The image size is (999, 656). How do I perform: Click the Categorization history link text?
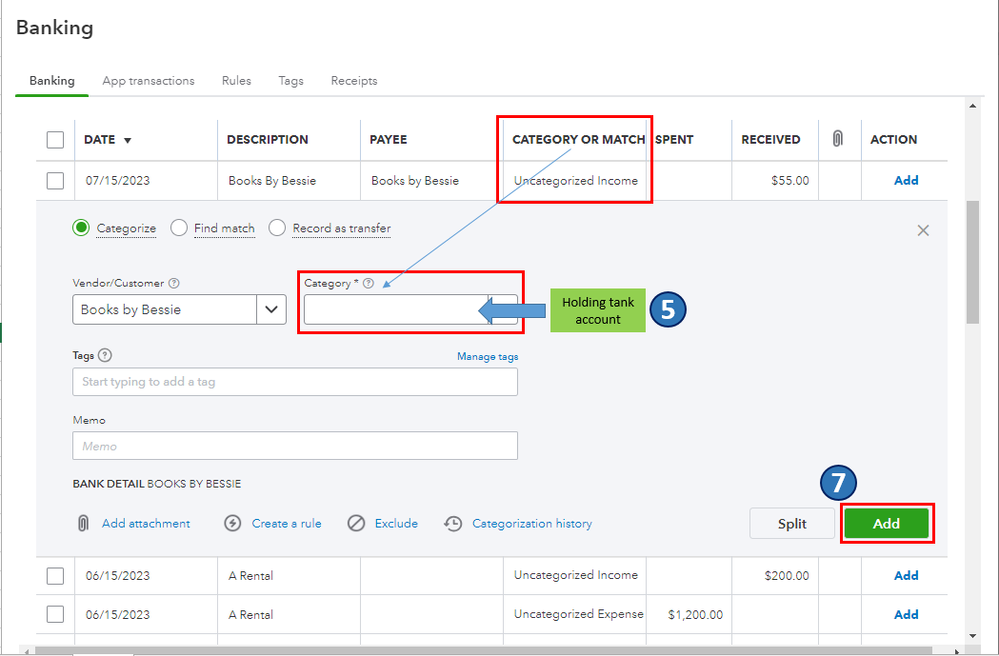[532, 524]
